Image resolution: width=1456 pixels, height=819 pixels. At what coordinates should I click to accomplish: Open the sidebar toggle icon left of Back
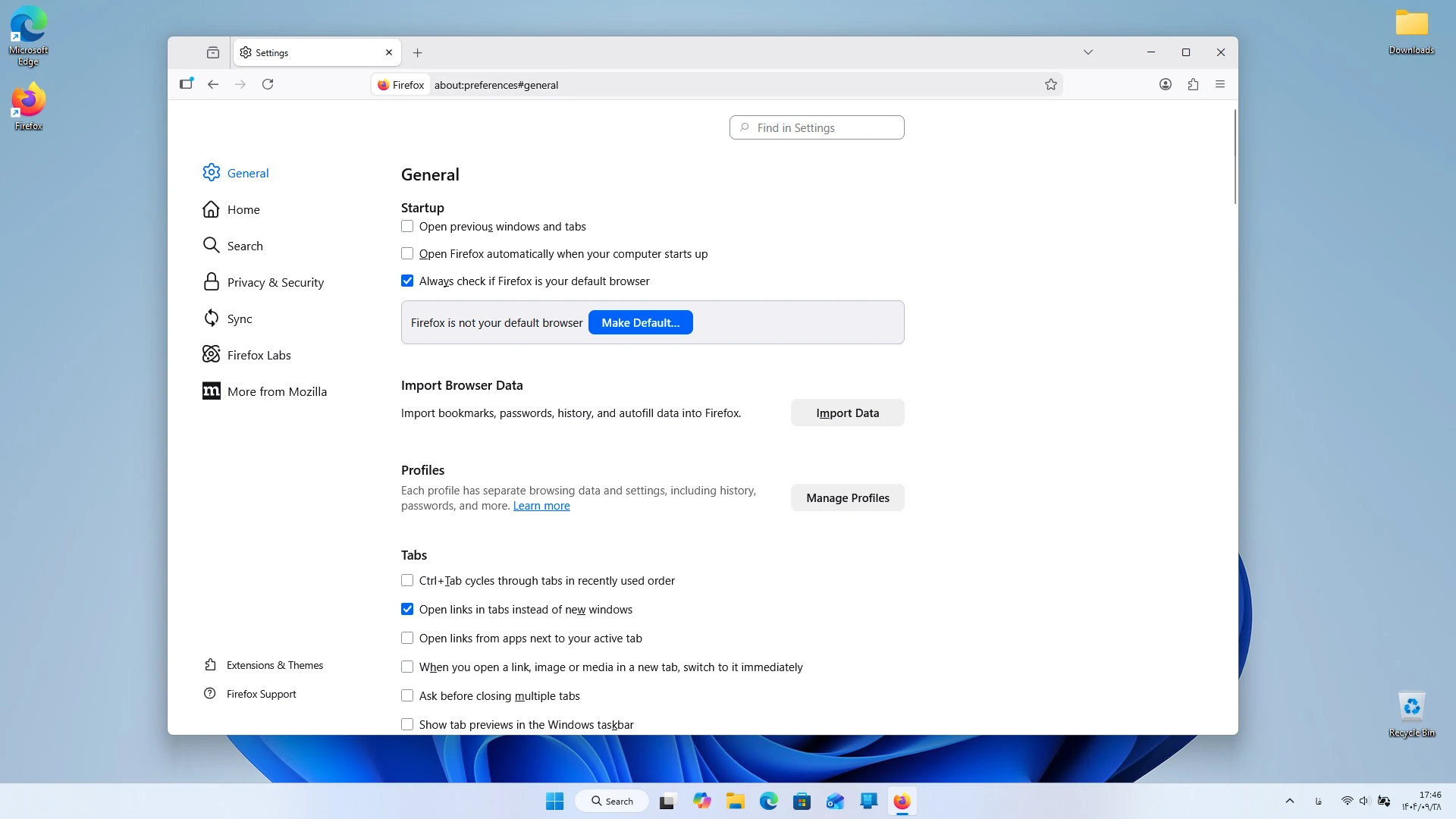(187, 84)
